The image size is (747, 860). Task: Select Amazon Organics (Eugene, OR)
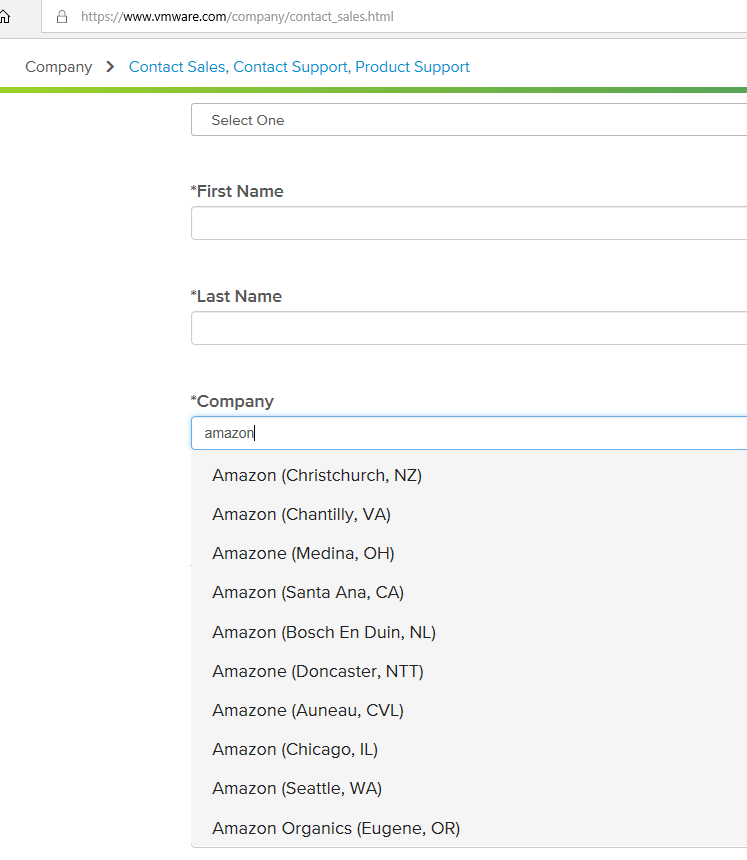(x=469, y=828)
